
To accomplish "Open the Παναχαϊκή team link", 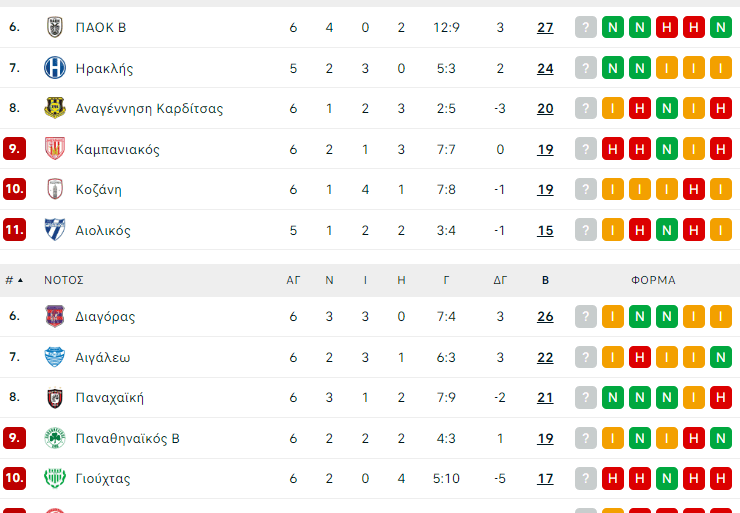I will [x=109, y=397].
